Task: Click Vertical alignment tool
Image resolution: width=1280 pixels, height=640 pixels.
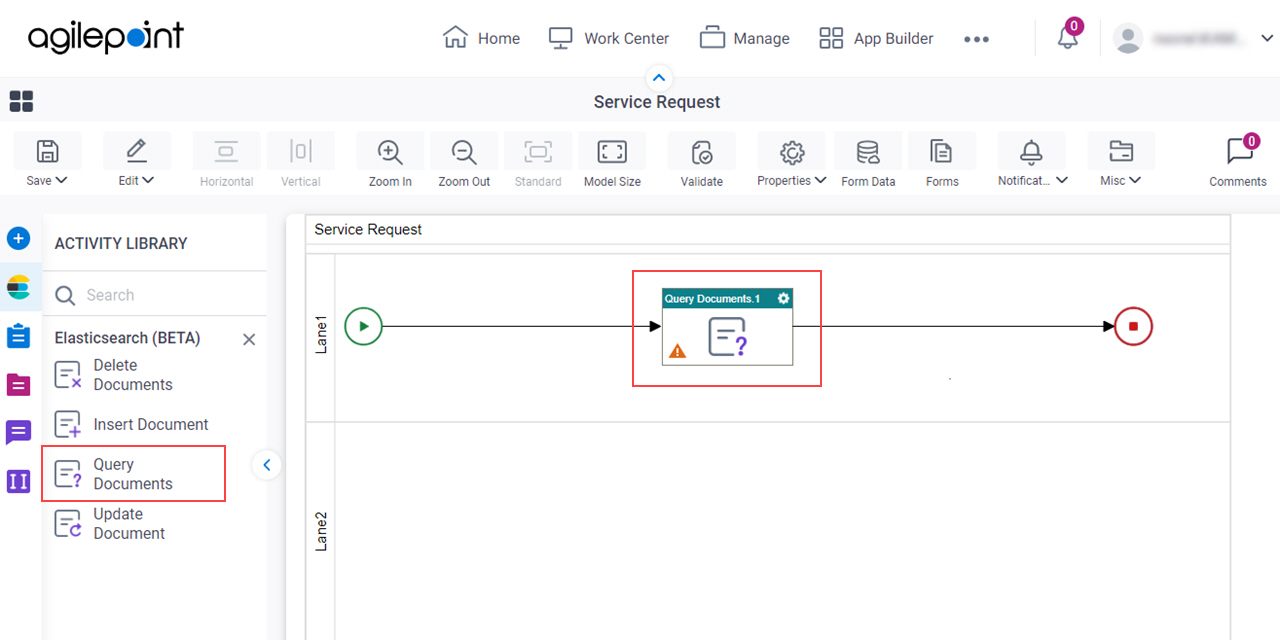Action: tap(300, 160)
